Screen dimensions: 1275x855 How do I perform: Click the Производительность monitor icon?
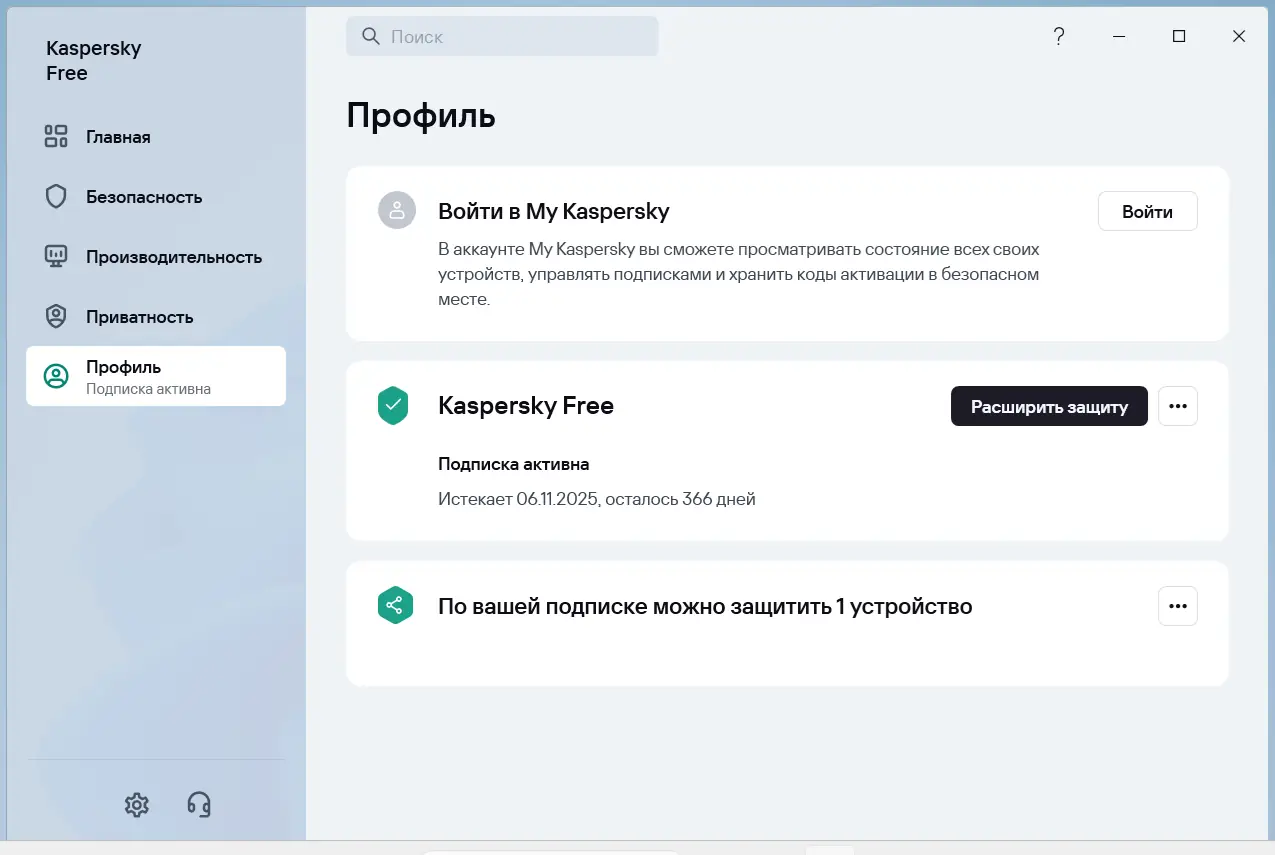click(56, 256)
